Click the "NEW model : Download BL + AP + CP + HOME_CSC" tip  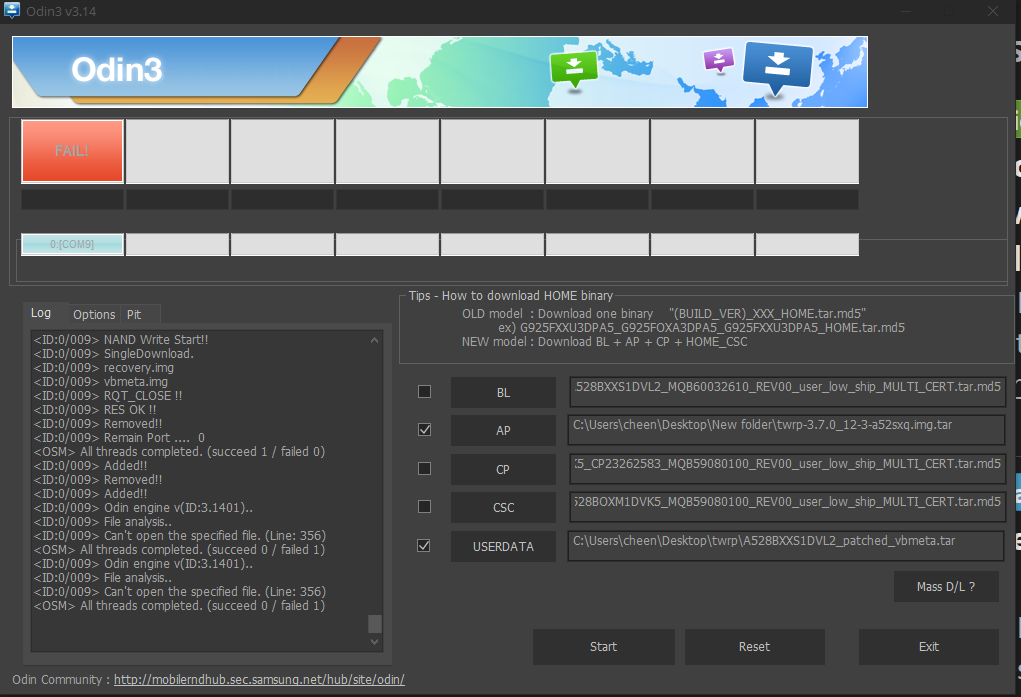(x=604, y=342)
